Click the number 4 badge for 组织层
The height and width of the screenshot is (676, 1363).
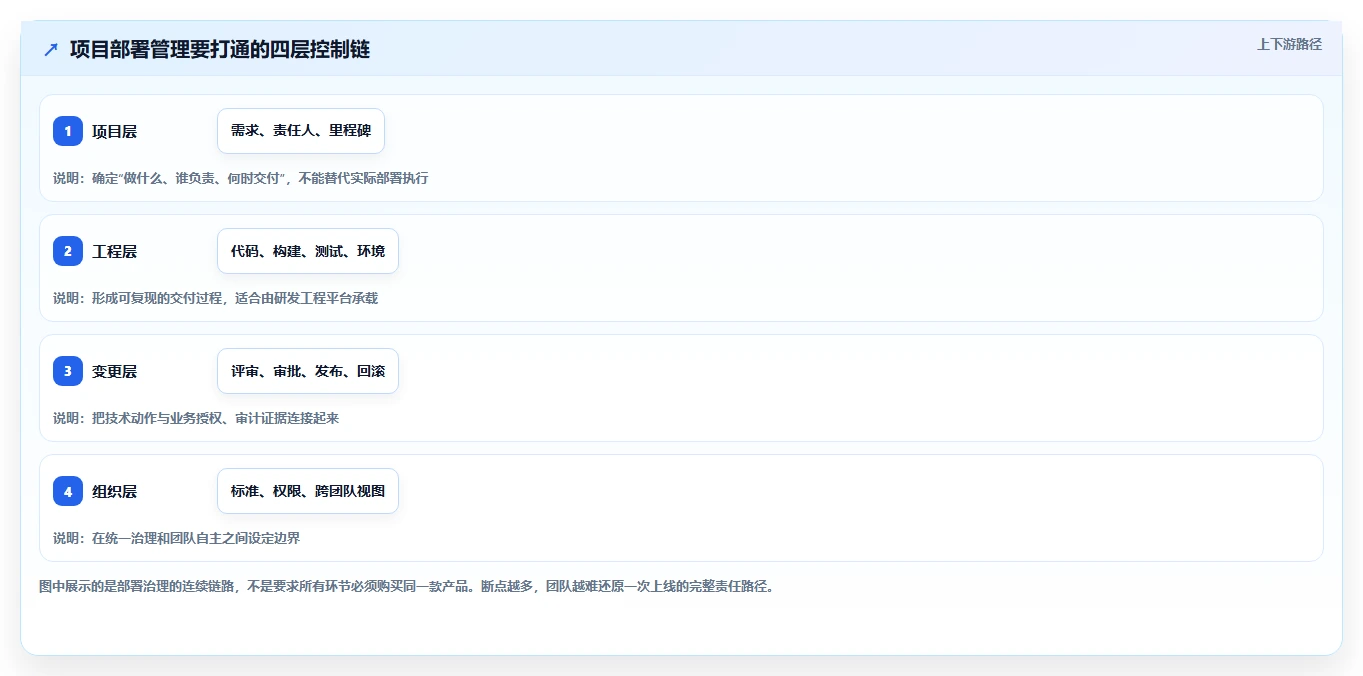click(x=68, y=491)
